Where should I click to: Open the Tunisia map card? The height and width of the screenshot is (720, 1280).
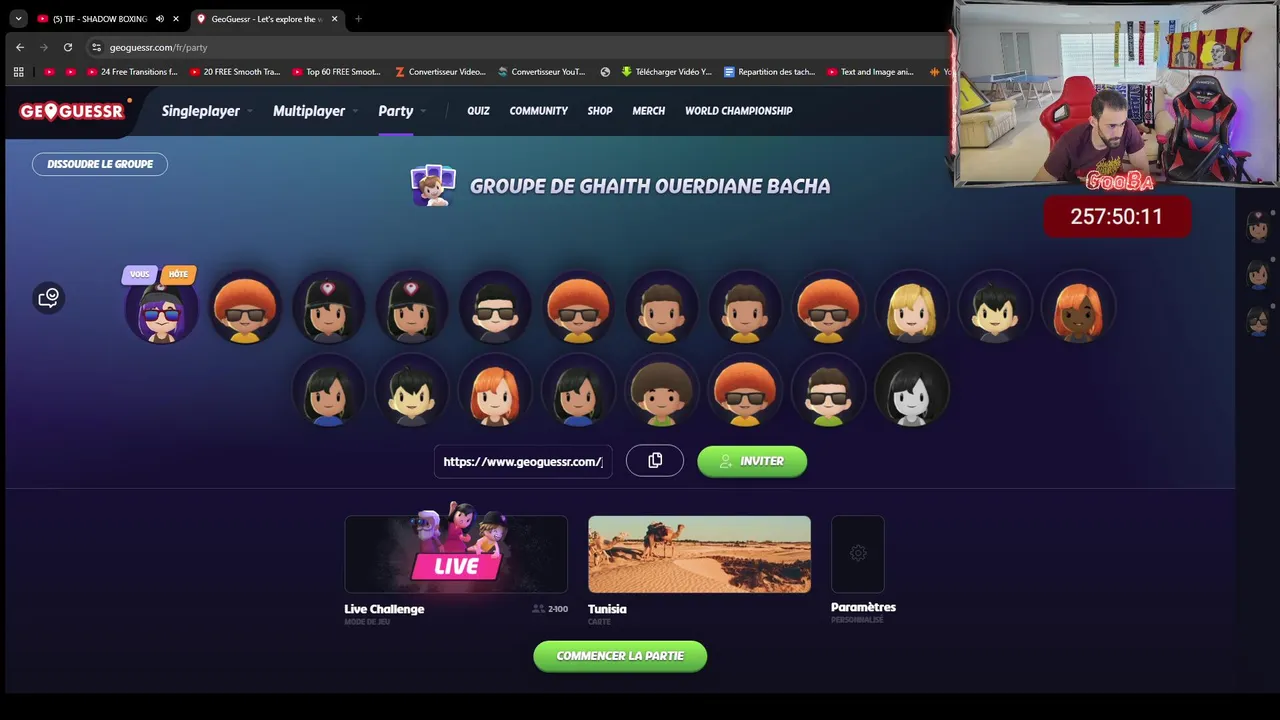[x=699, y=554]
